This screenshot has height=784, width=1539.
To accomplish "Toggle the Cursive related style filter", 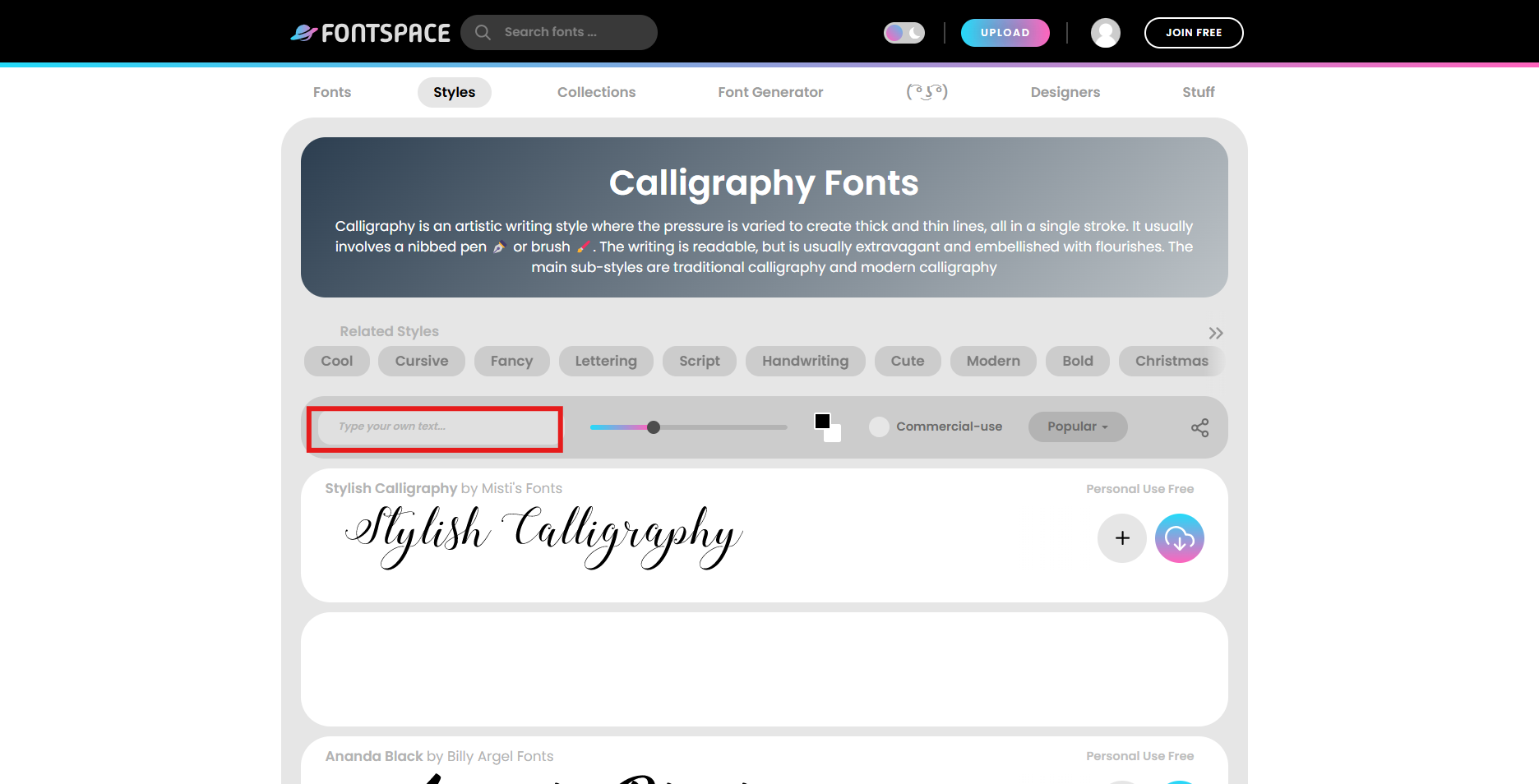I will pyautogui.click(x=421, y=361).
